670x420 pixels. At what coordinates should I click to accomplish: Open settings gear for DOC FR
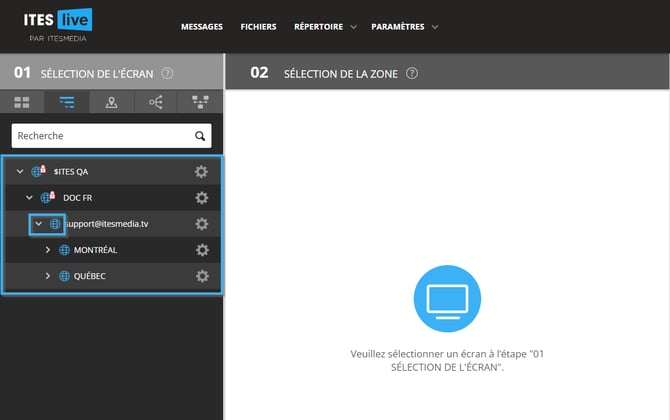pos(201,198)
